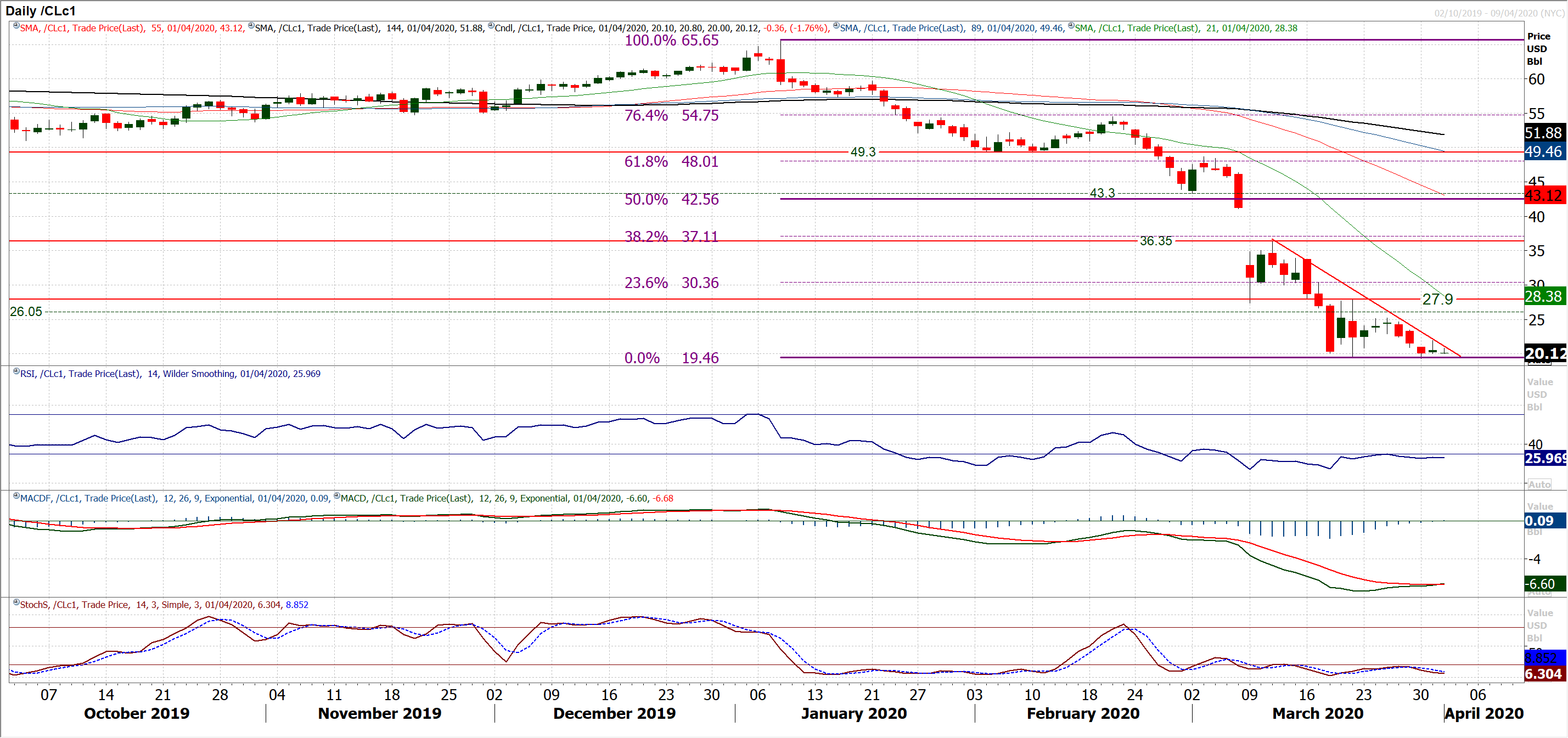Select the green SMA 21 legend text

1187,28
